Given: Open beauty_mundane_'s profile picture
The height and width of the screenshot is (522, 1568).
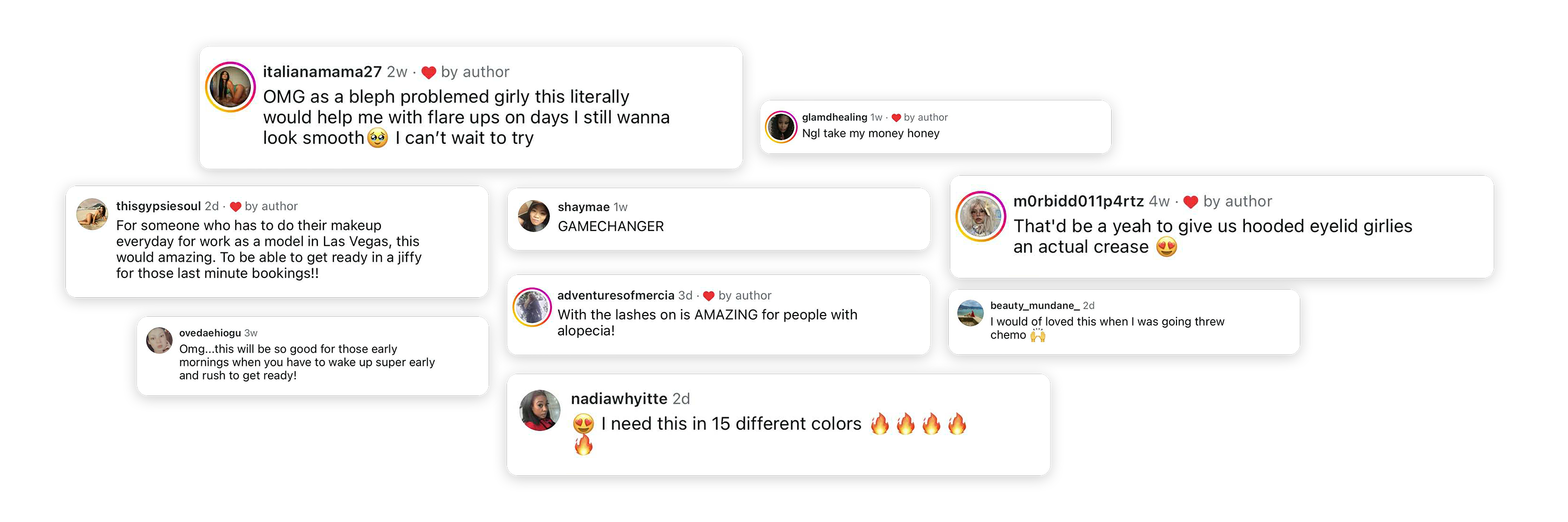Looking at the screenshot, I should (x=970, y=314).
